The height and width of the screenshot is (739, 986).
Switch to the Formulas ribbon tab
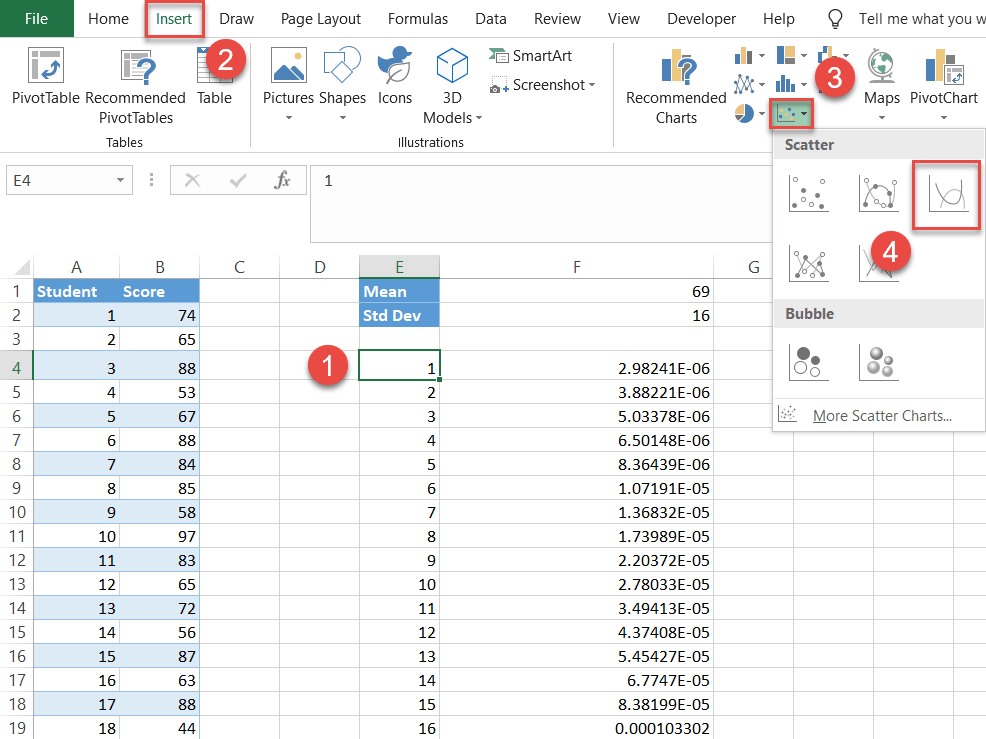417,18
